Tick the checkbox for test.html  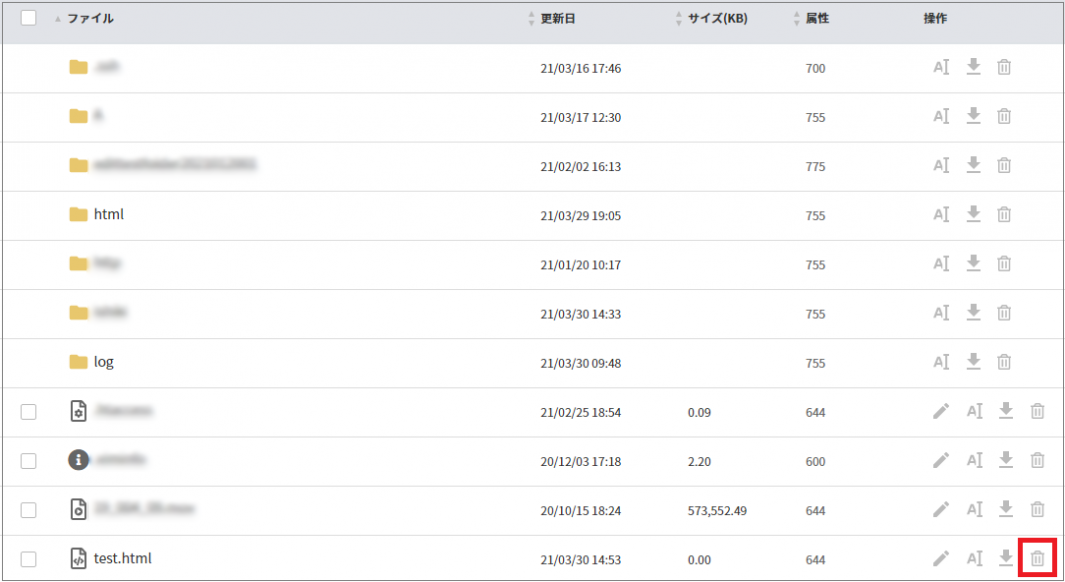[29, 559]
